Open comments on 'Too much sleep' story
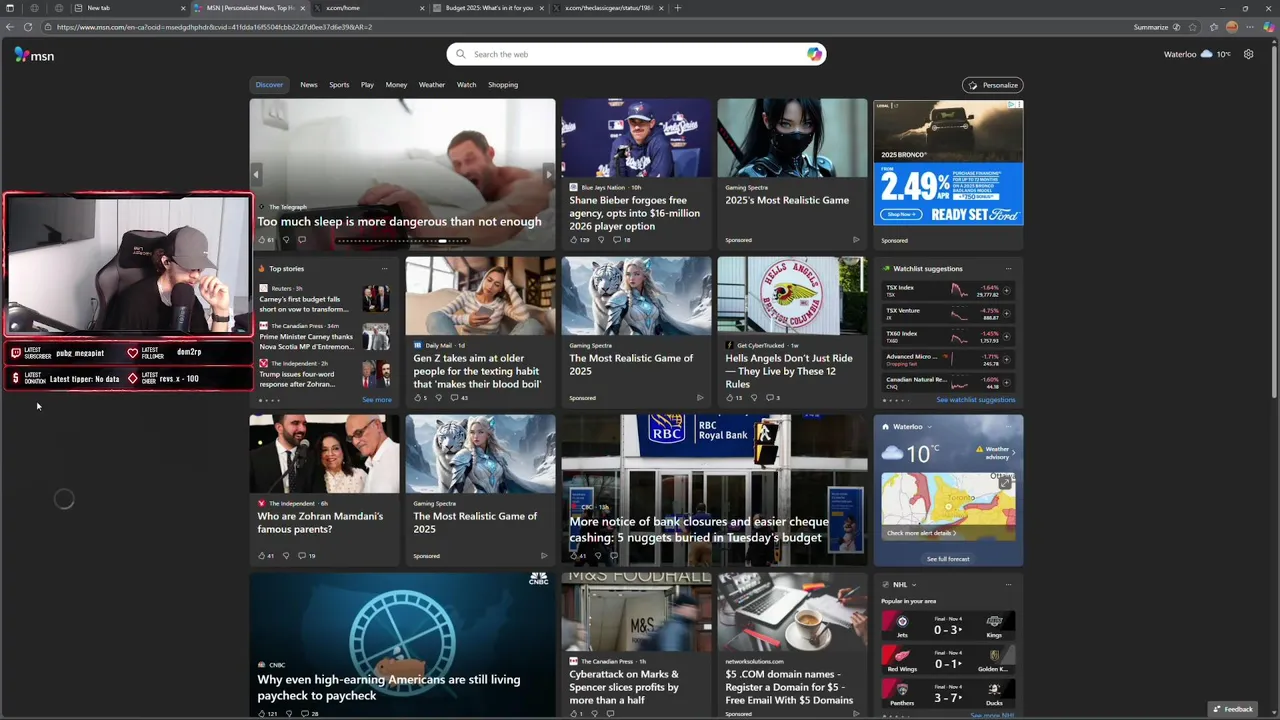 click(x=302, y=240)
